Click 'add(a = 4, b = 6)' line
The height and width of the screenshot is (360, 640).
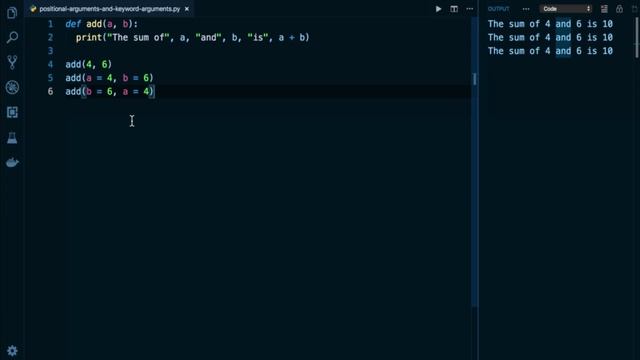(x=109, y=78)
